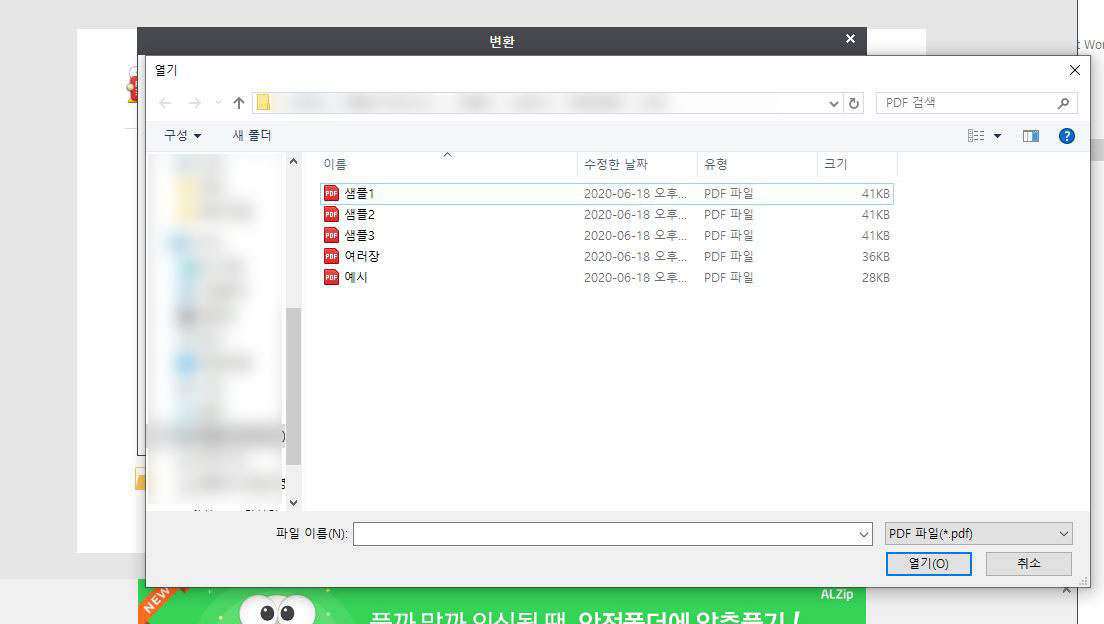
Task: Navigate back in folder history
Action: point(165,103)
